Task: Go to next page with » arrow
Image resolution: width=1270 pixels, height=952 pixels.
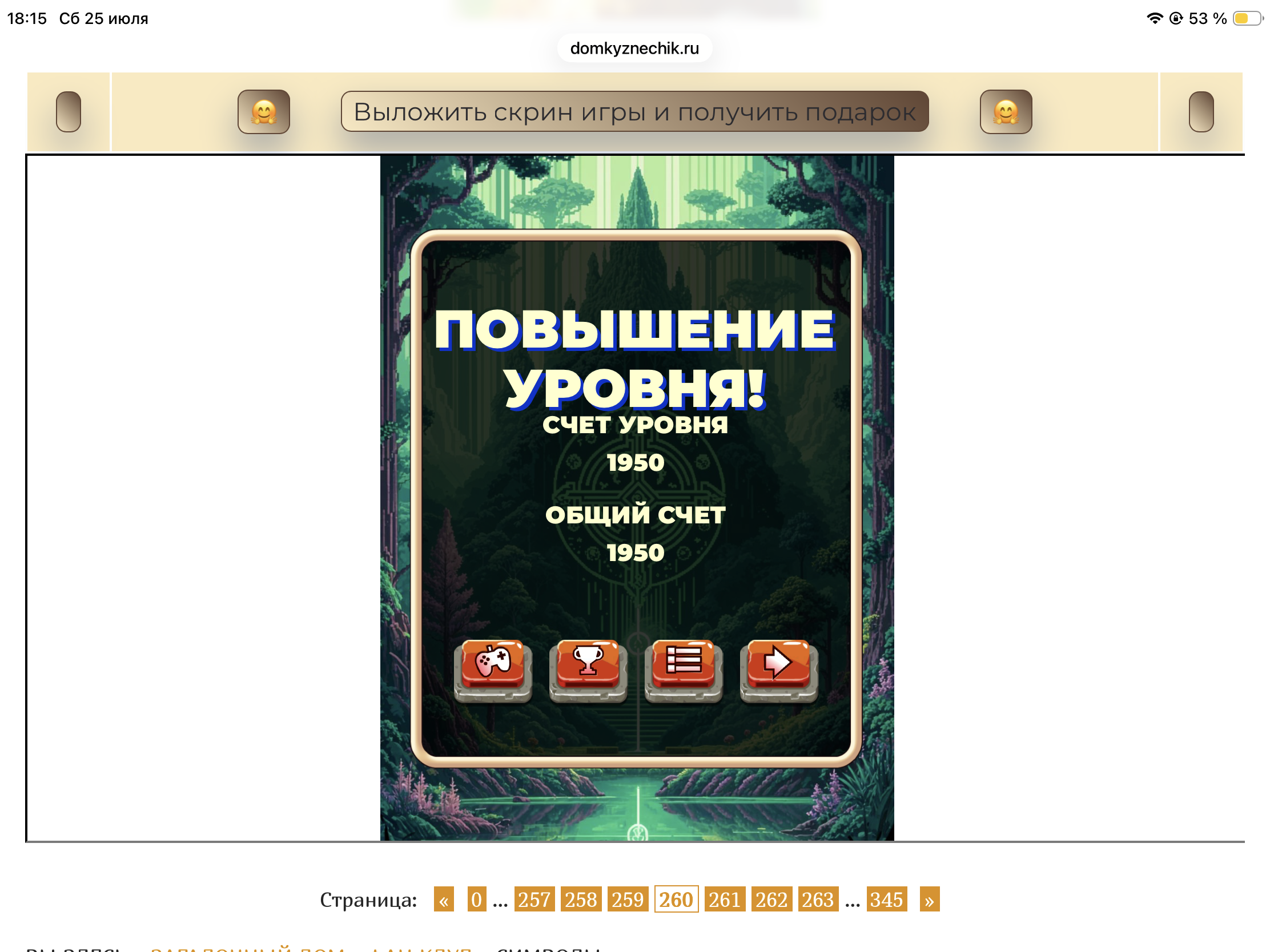Action: (x=930, y=899)
